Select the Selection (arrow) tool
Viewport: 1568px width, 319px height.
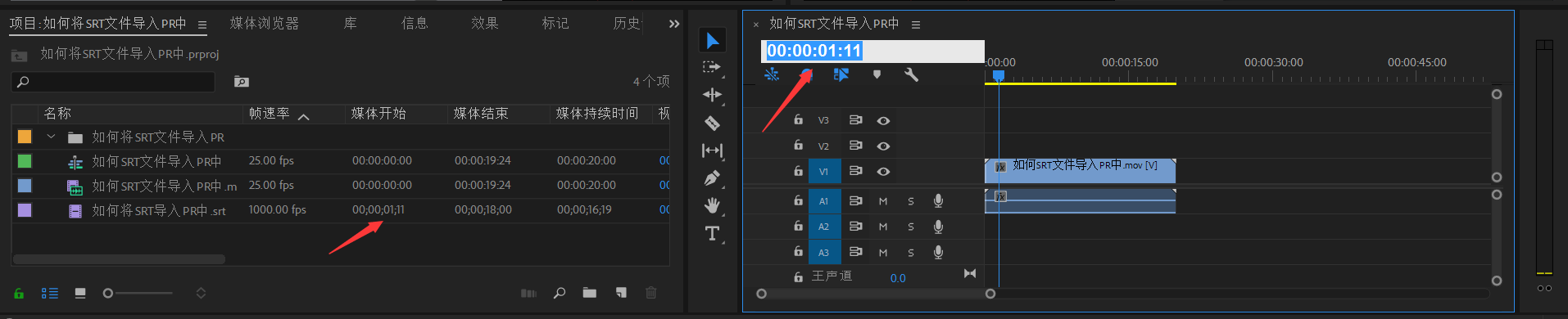click(x=712, y=40)
